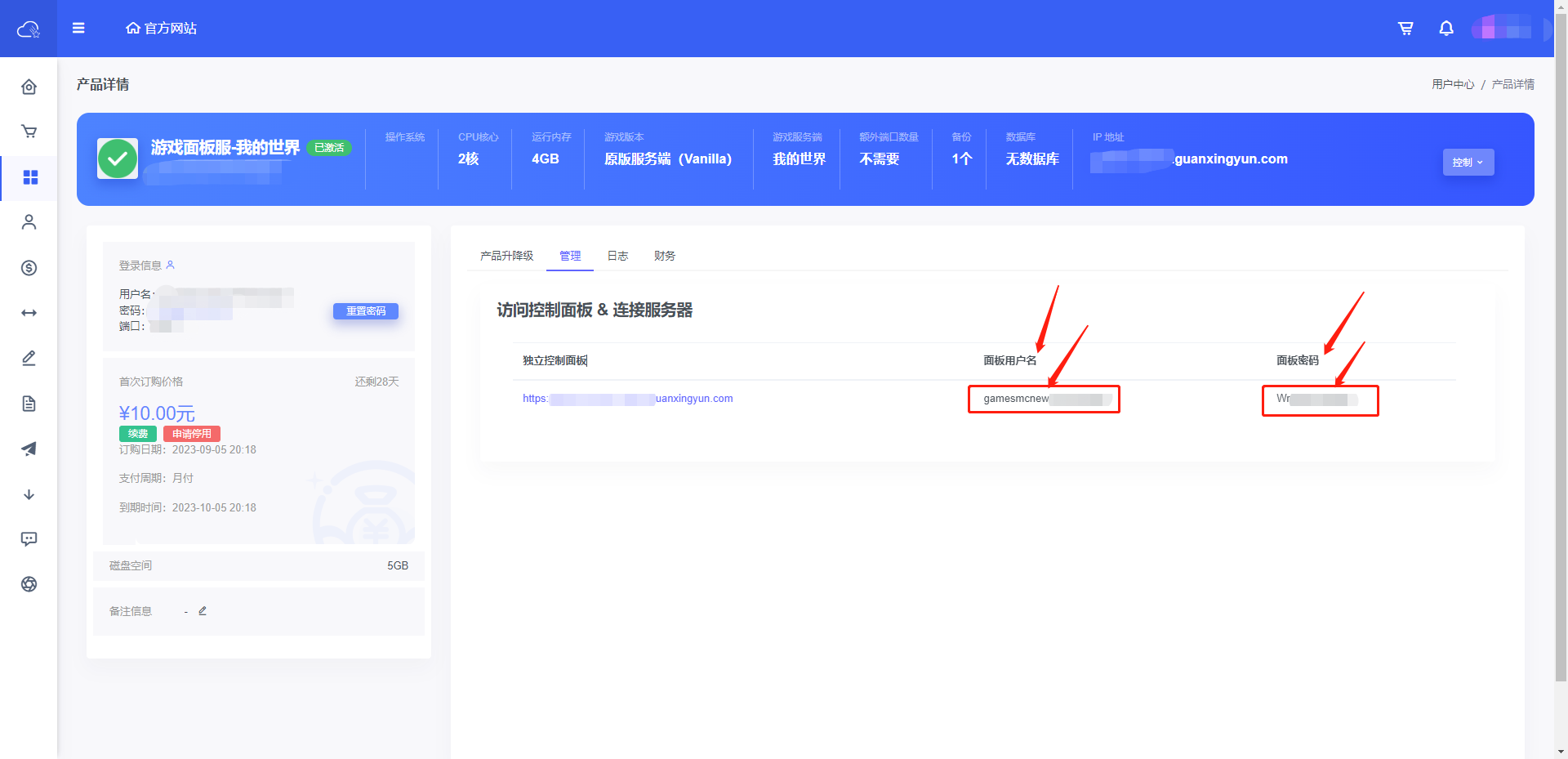Toggle the hamburger menu in header
This screenshot has height=759, width=1568.
coord(78,29)
